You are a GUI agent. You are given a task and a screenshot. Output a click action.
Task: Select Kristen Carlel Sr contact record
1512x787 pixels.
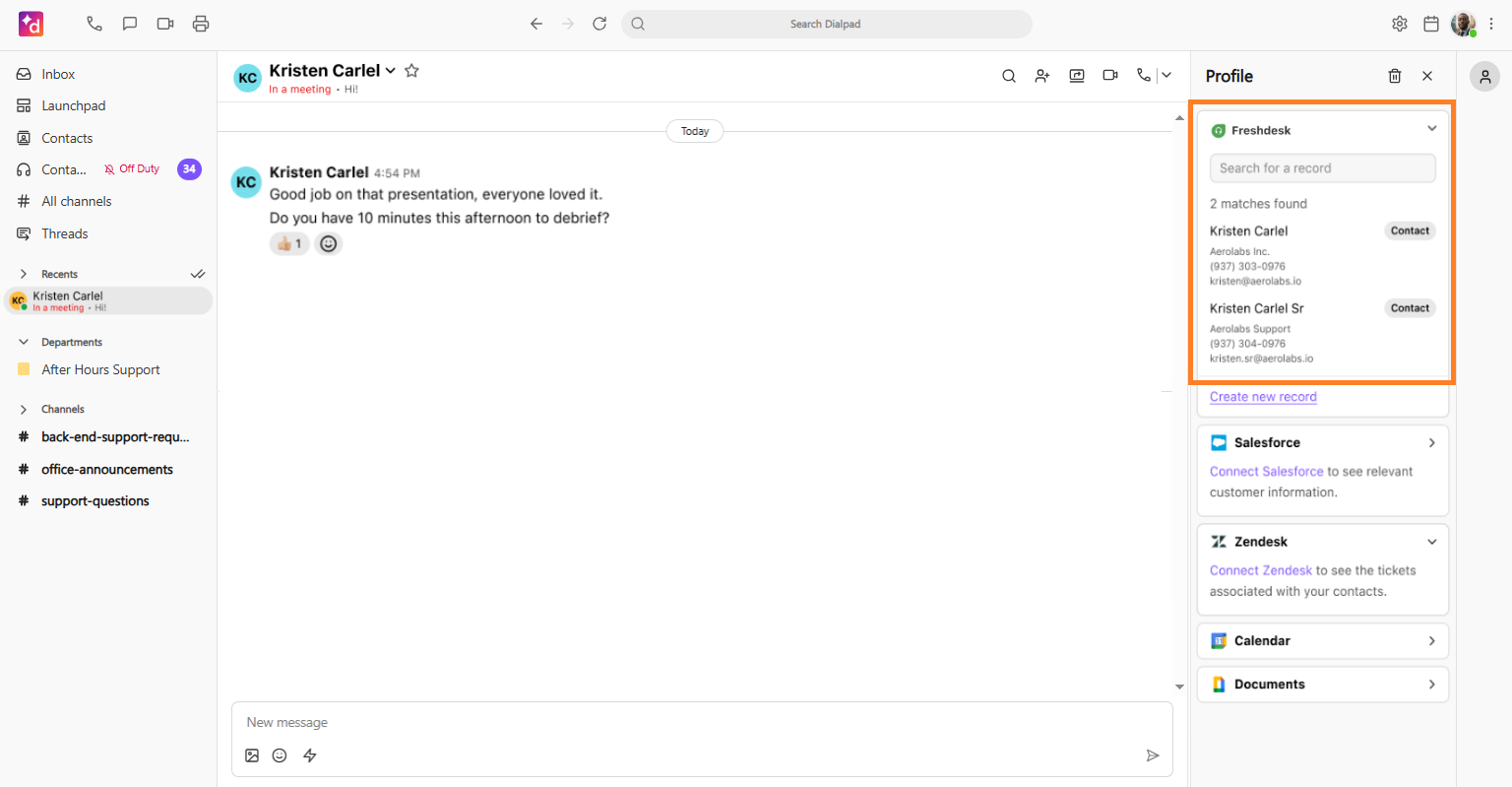point(1322,333)
